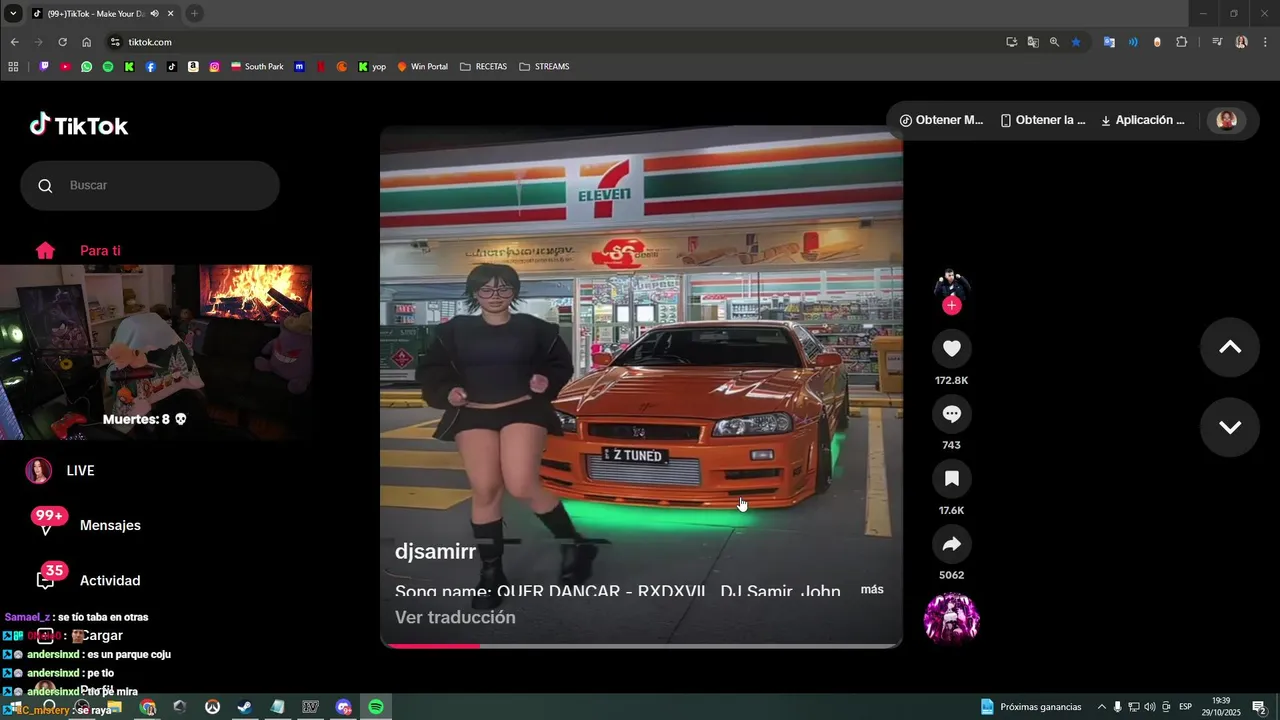Open the TikTok profile avatar menu
Image resolution: width=1280 pixels, height=720 pixels.
click(1227, 120)
